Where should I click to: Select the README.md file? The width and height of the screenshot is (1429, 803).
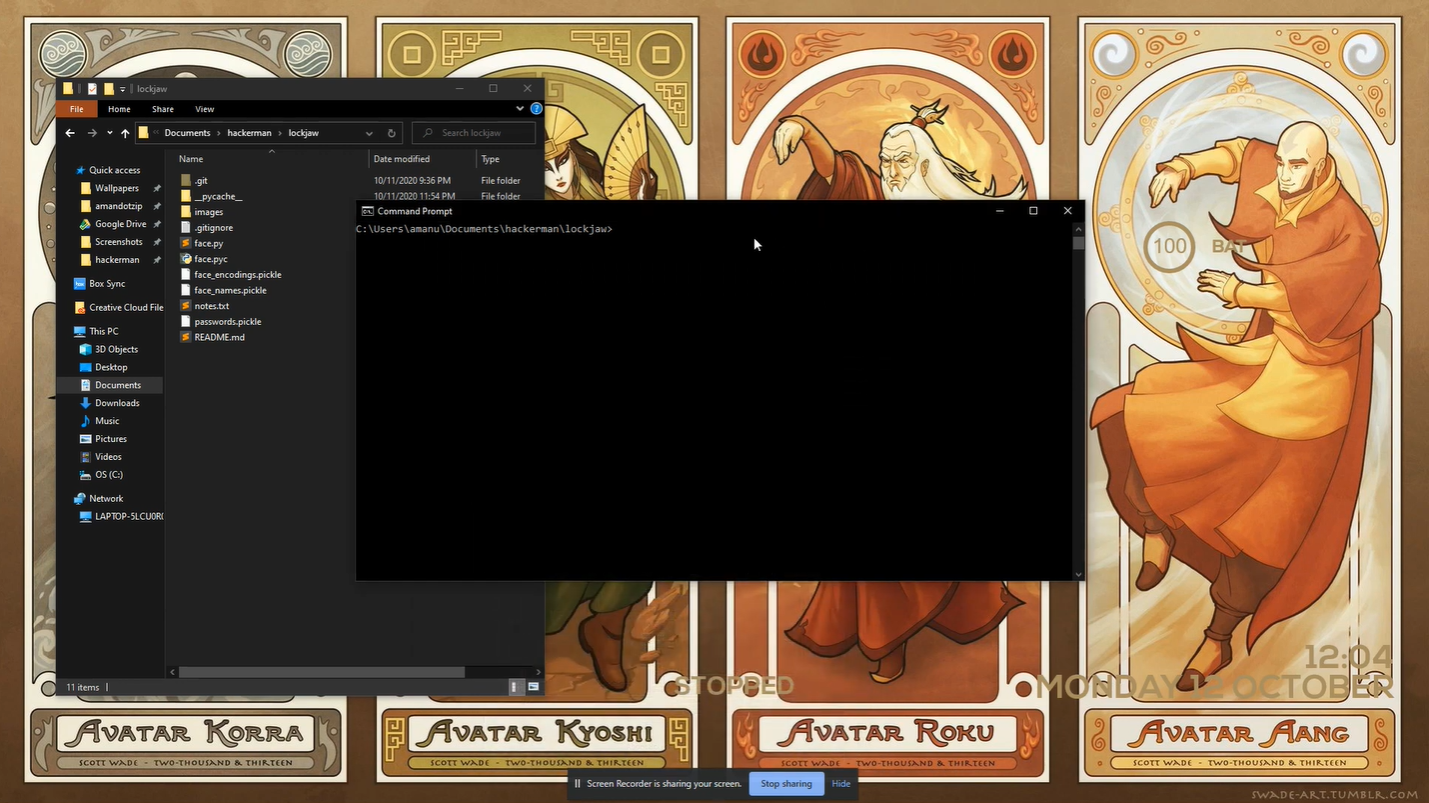pyautogui.click(x=219, y=337)
